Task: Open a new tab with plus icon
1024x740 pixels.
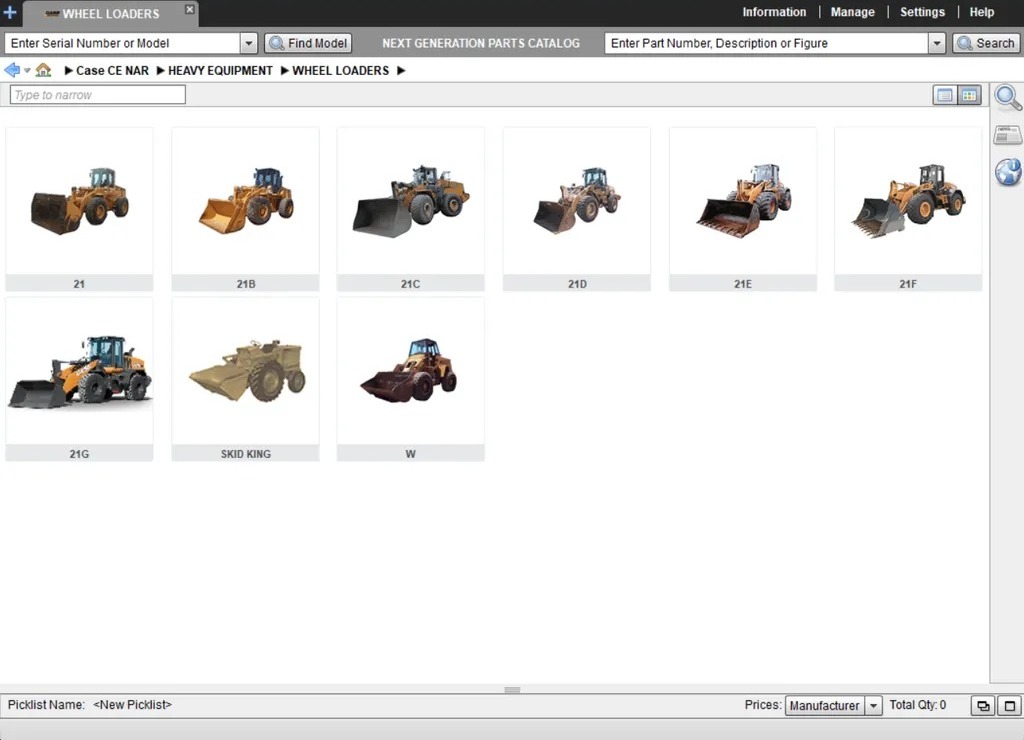Action: click(x=10, y=13)
